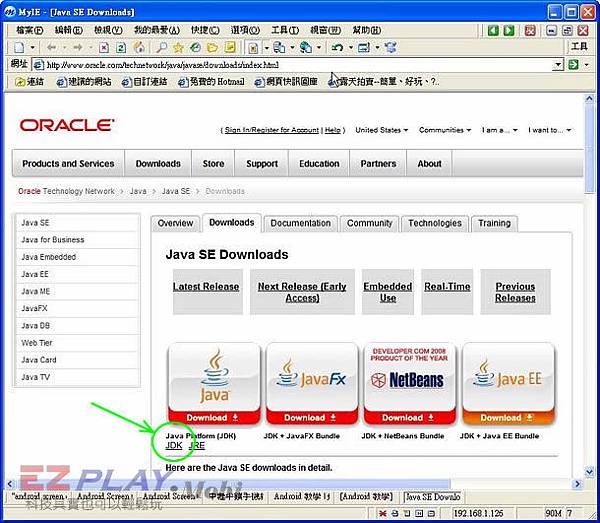Click the Latest Release link
Screen dimensions: 600x523
(206, 287)
